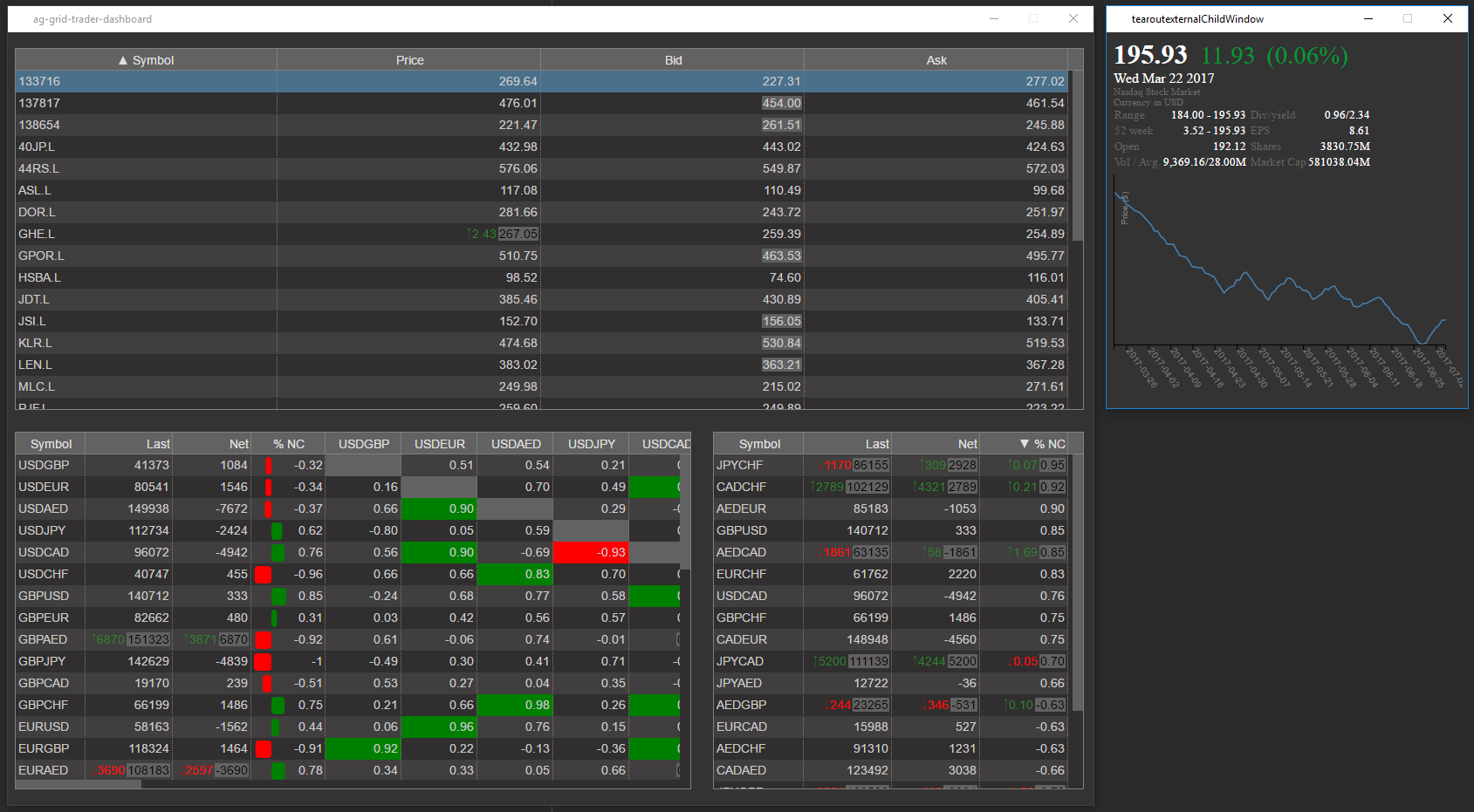The width and height of the screenshot is (1474, 812).
Task: Click right FX grid vertical scrollbar thumb
Action: [1077, 583]
